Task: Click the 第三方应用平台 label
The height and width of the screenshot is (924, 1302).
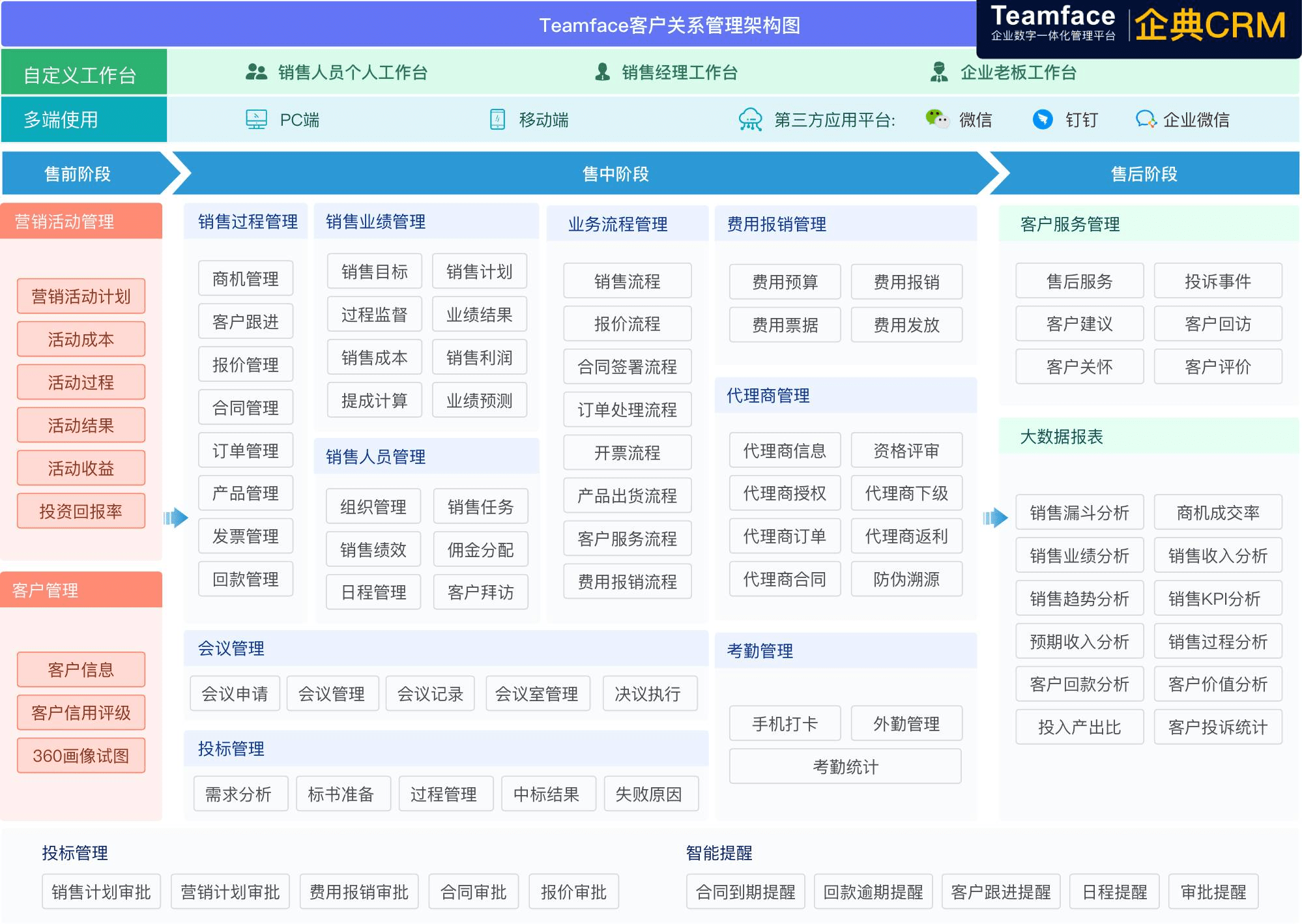Action: 834,120
